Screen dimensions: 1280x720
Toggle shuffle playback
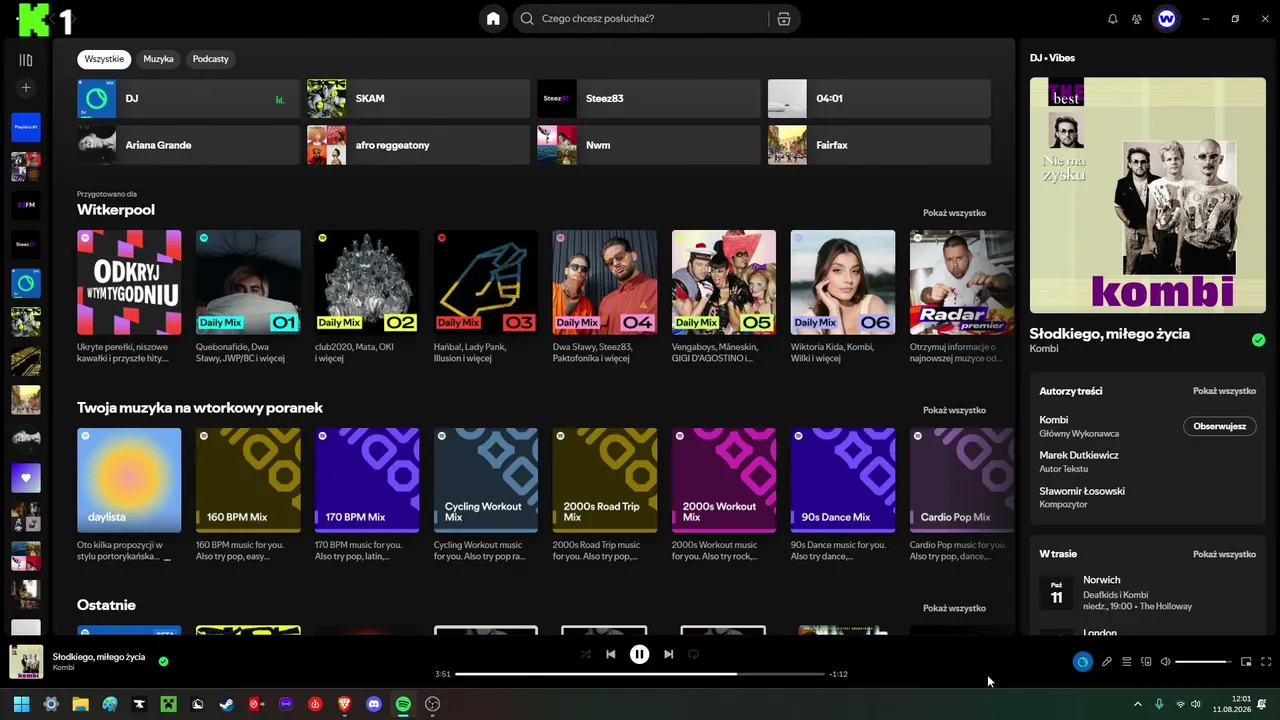point(586,654)
